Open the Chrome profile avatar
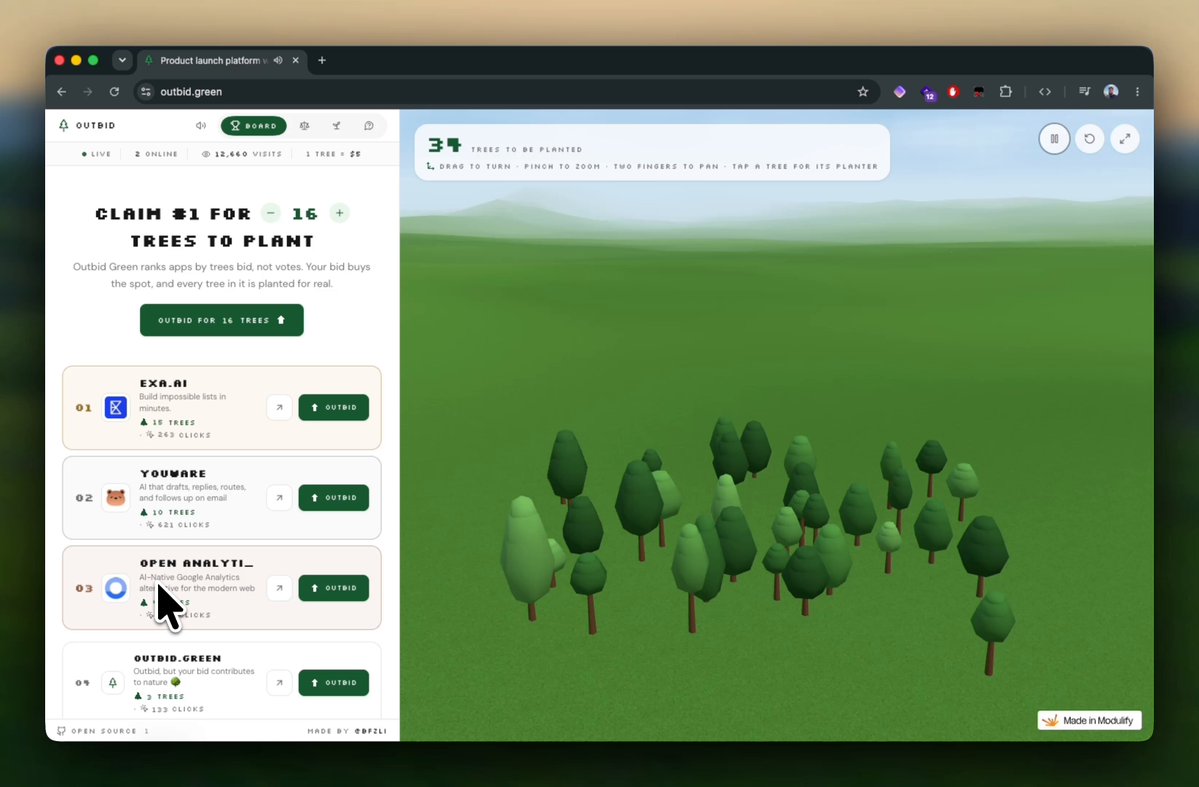 [1111, 92]
